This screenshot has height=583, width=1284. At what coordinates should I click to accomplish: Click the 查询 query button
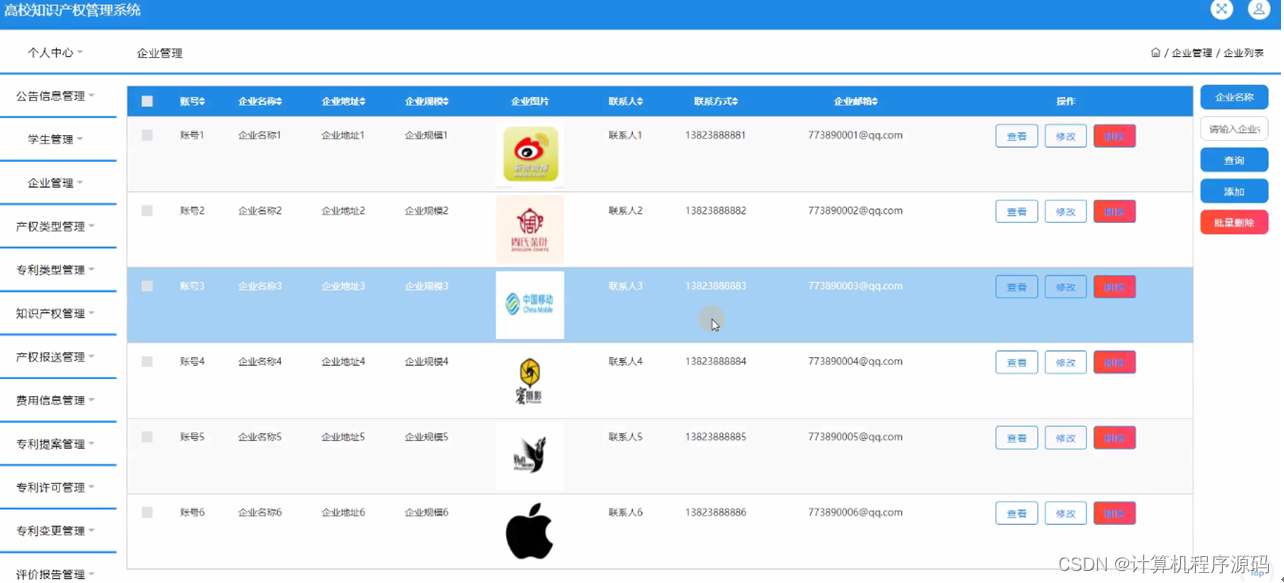click(x=1233, y=159)
